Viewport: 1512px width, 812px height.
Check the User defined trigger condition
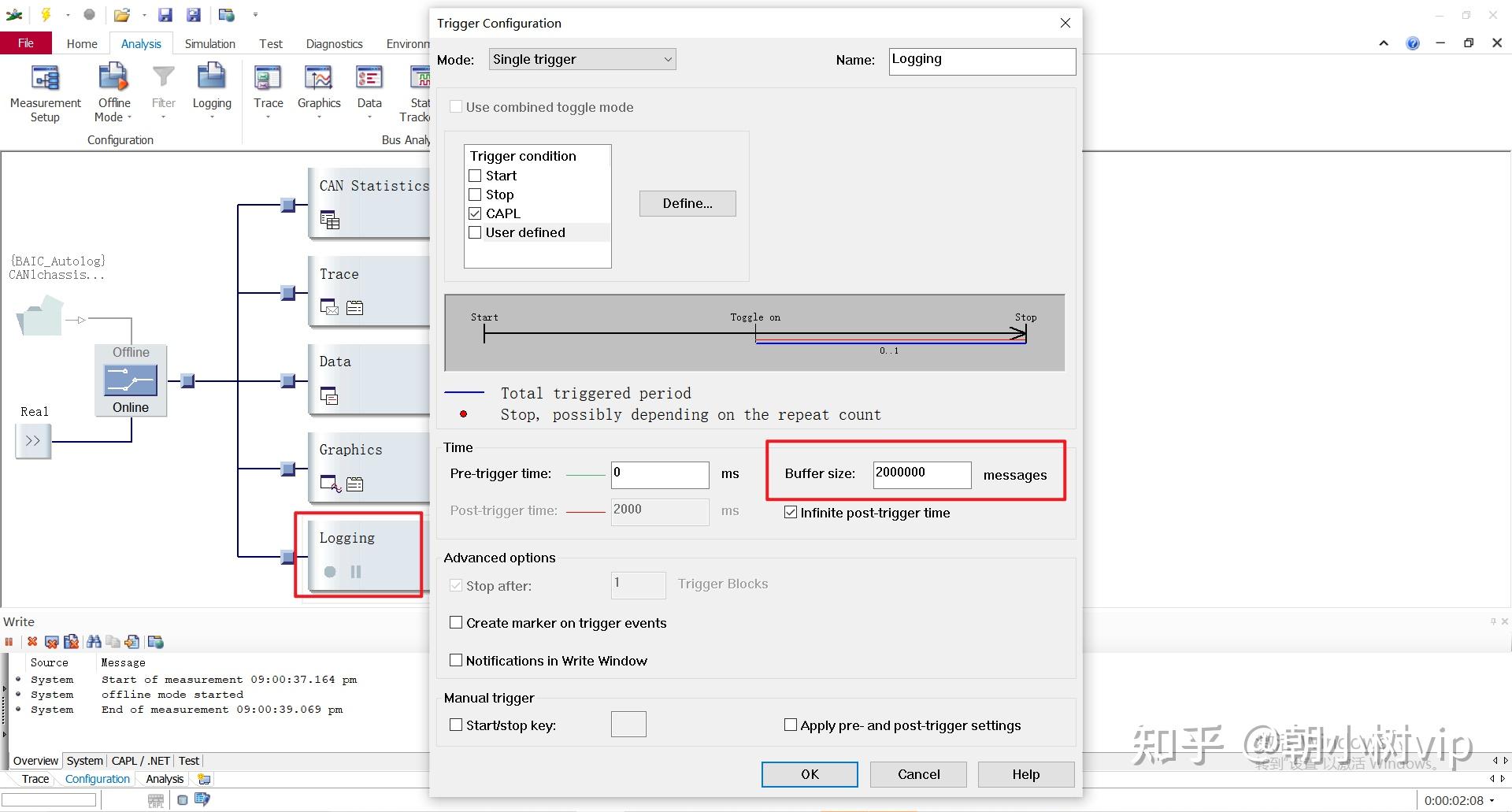(x=475, y=232)
